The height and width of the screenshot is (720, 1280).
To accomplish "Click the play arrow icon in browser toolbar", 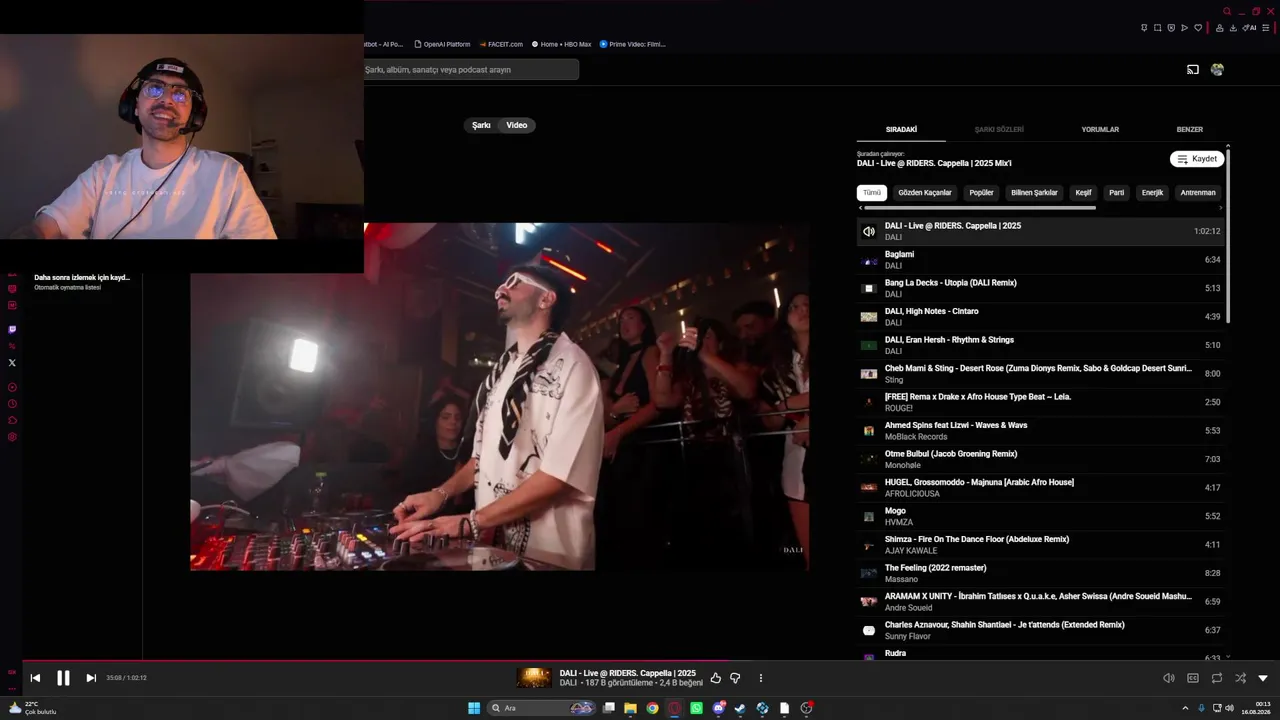I will coord(1185,28).
